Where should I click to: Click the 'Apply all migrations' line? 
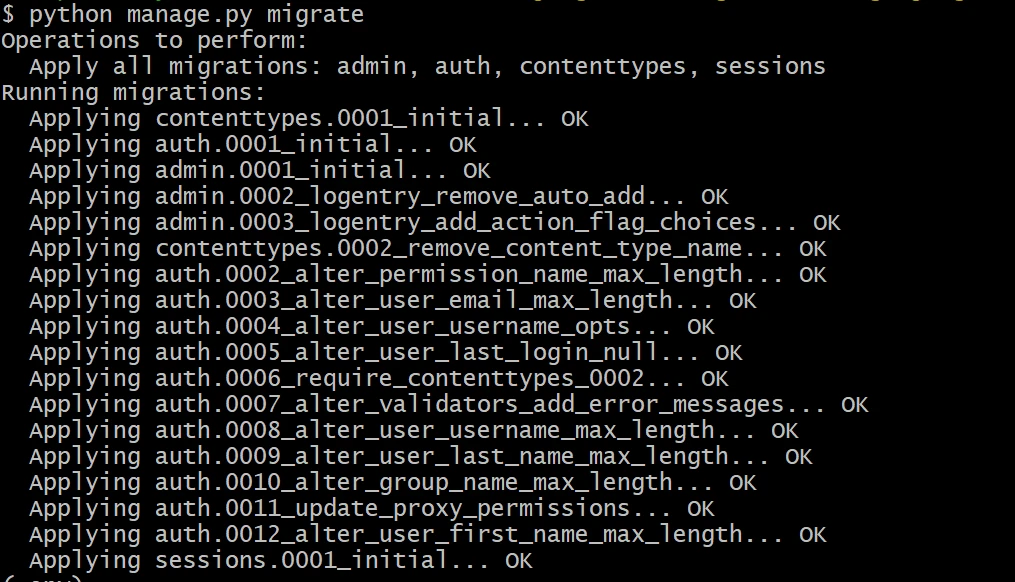click(x=427, y=67)
